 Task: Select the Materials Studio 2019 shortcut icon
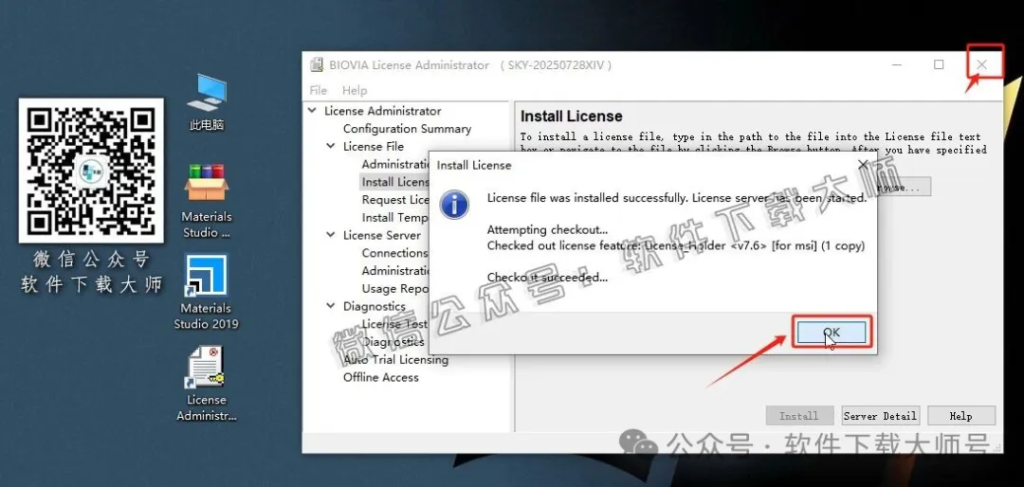pyautogui.click(x=206, y=275)
